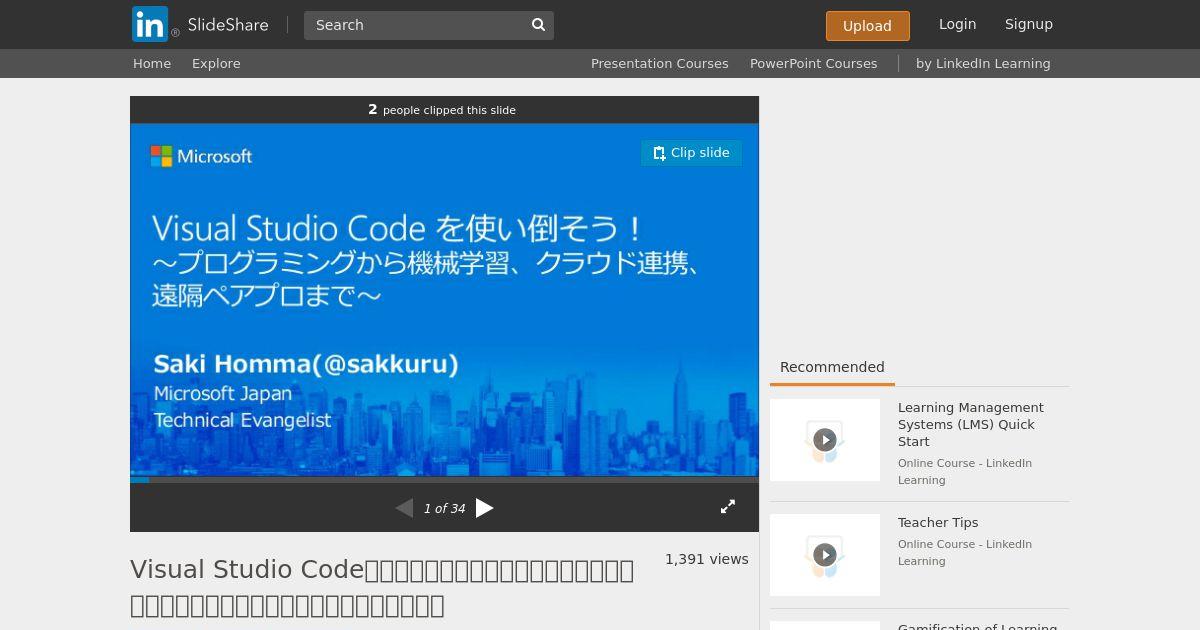Image resolution: width=1200 pixels, height=630 pixels.
Task: Open Presentation Courses link
Action: (659, 63)
